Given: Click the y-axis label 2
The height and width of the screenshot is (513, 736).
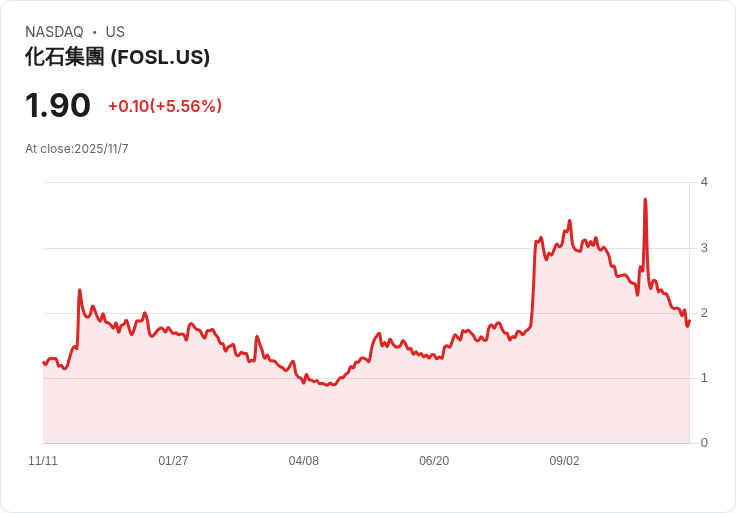Looking at the screenshot, I should click(x=704, y=313).
